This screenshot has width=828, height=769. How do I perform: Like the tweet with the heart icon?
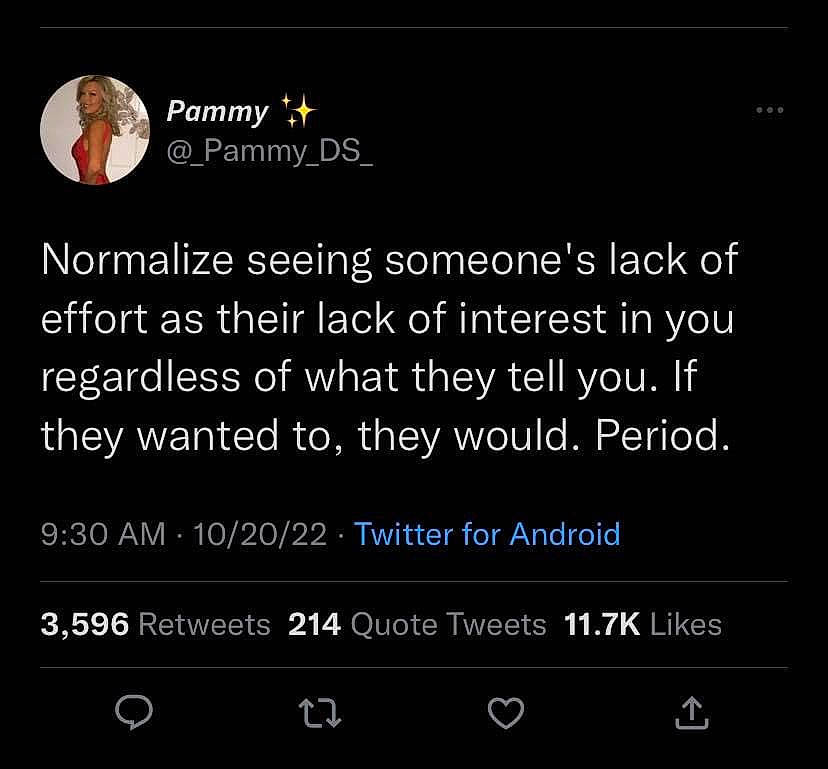[506, 712]
